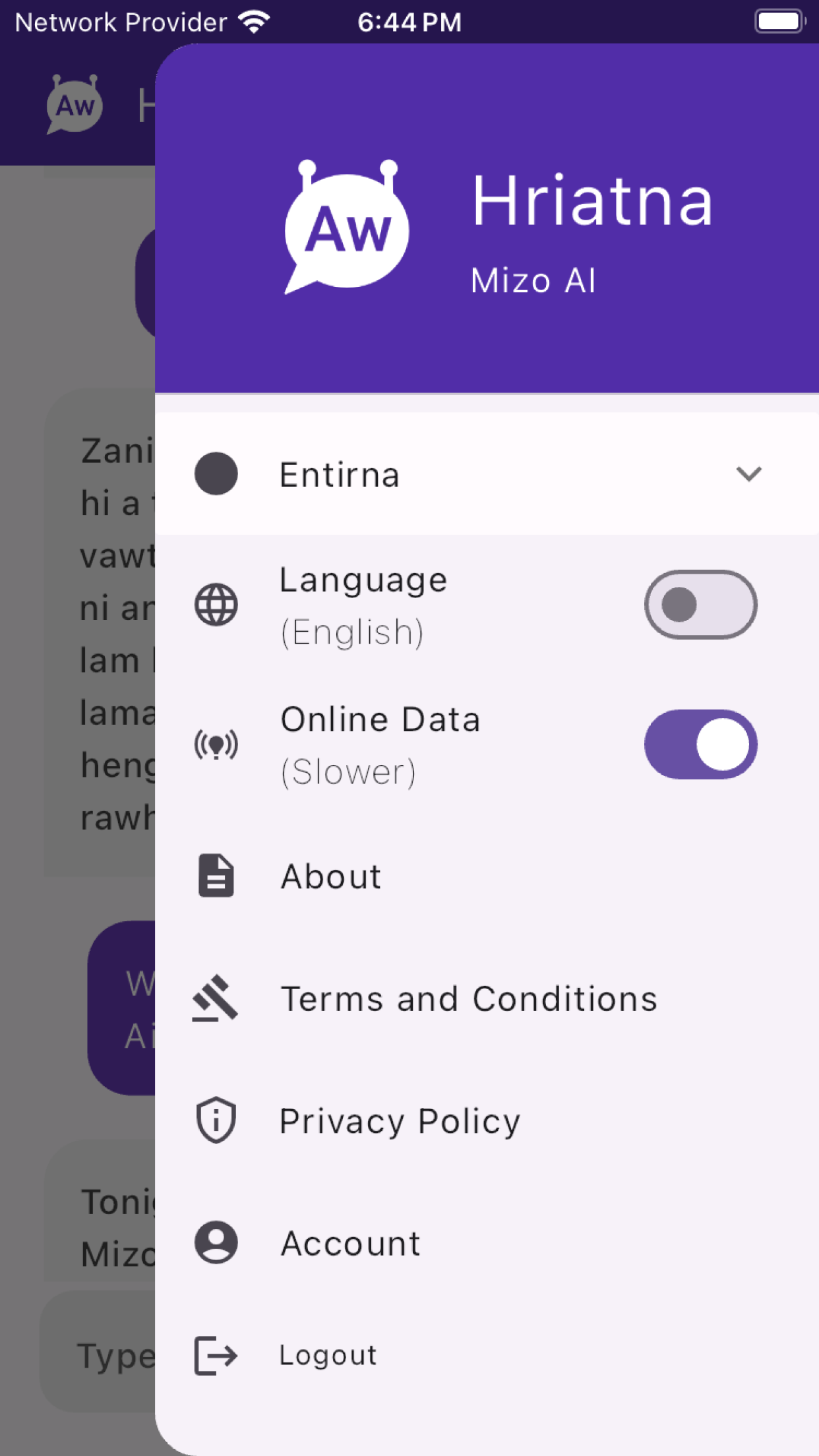Click the Logout label
This screenshot has height=1456, width=819.
328,1356
